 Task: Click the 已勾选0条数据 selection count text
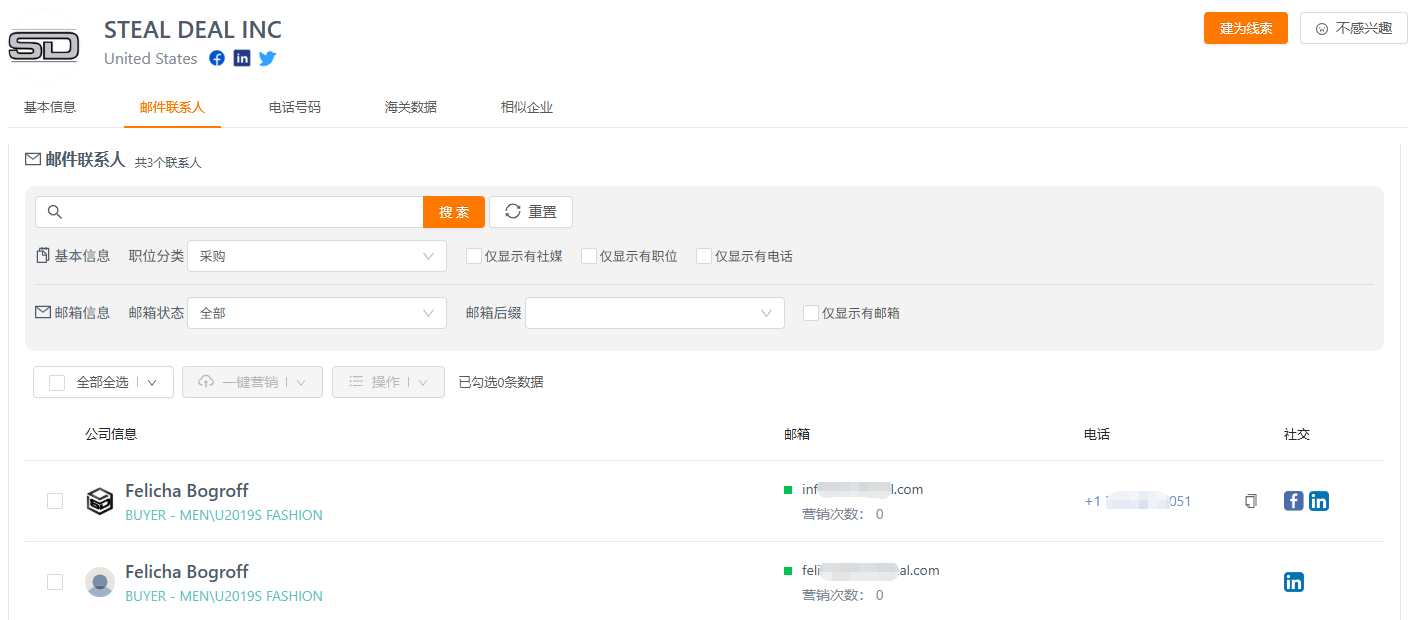tap(501, 382)
